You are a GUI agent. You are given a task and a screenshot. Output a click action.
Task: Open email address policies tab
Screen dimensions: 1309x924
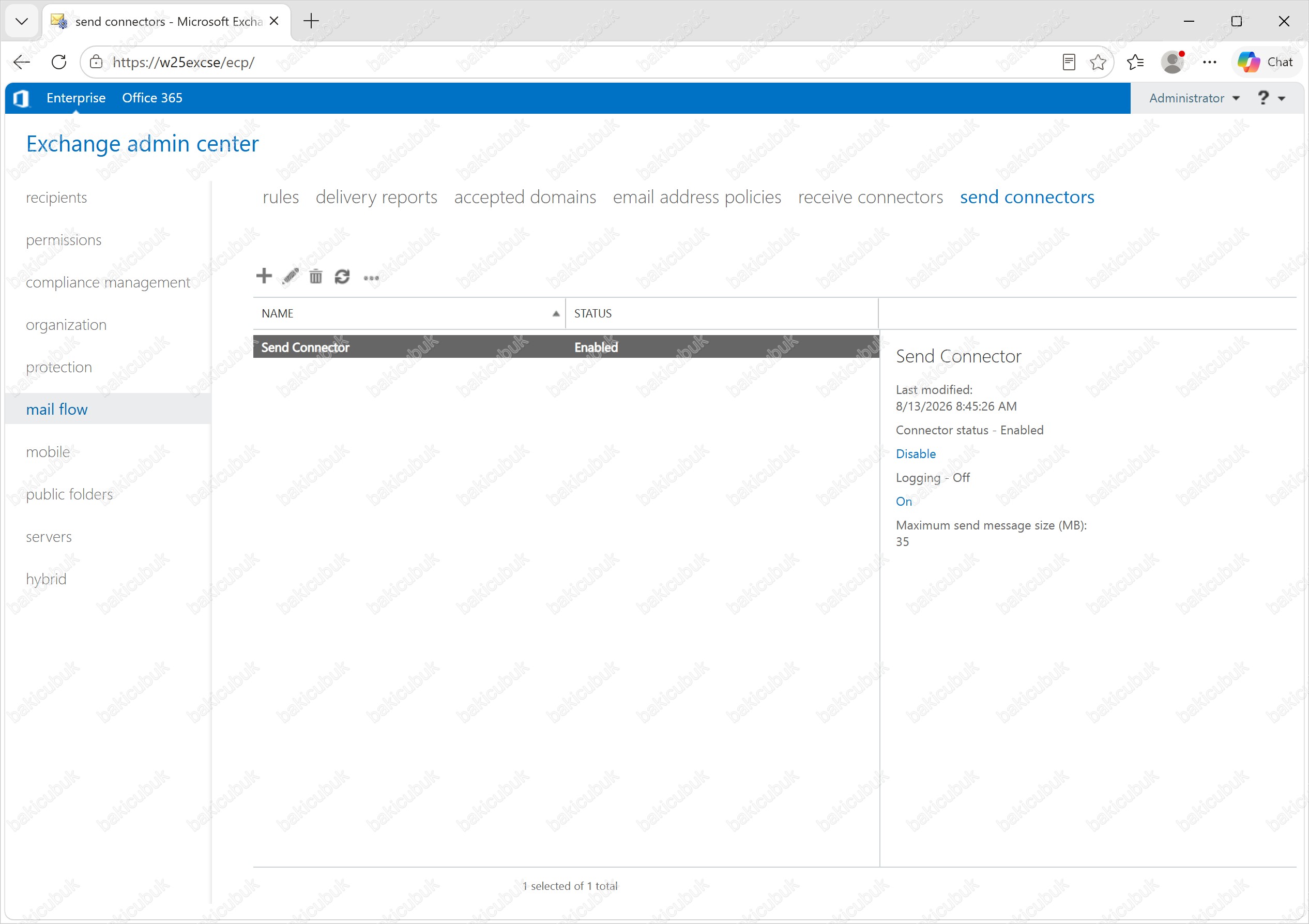(697, 198)
